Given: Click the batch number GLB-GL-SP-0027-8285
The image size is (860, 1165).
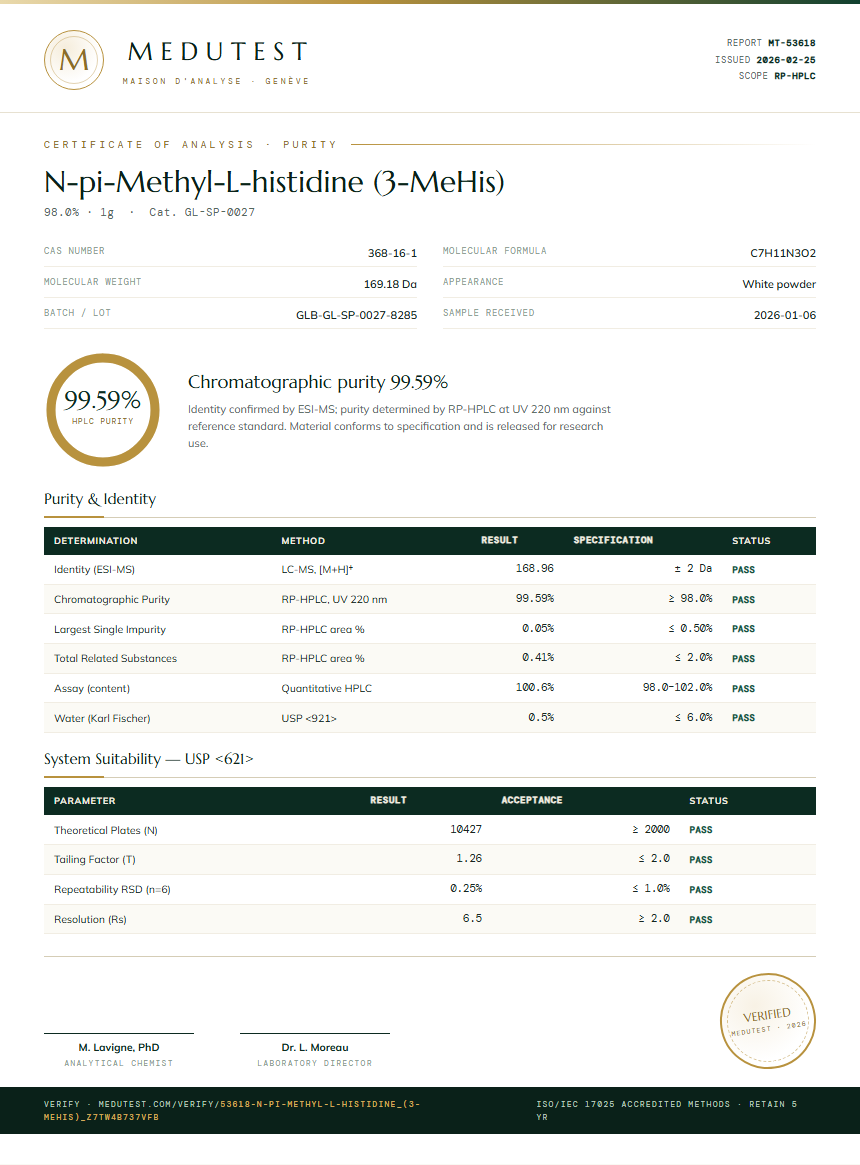Looking at the screenshot, I should point(357,315).
